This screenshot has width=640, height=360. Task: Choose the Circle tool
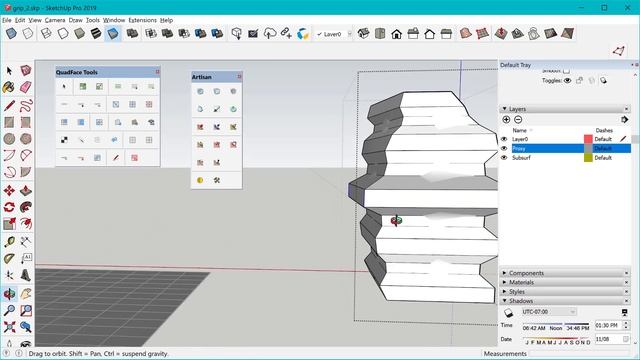(9, 139)
